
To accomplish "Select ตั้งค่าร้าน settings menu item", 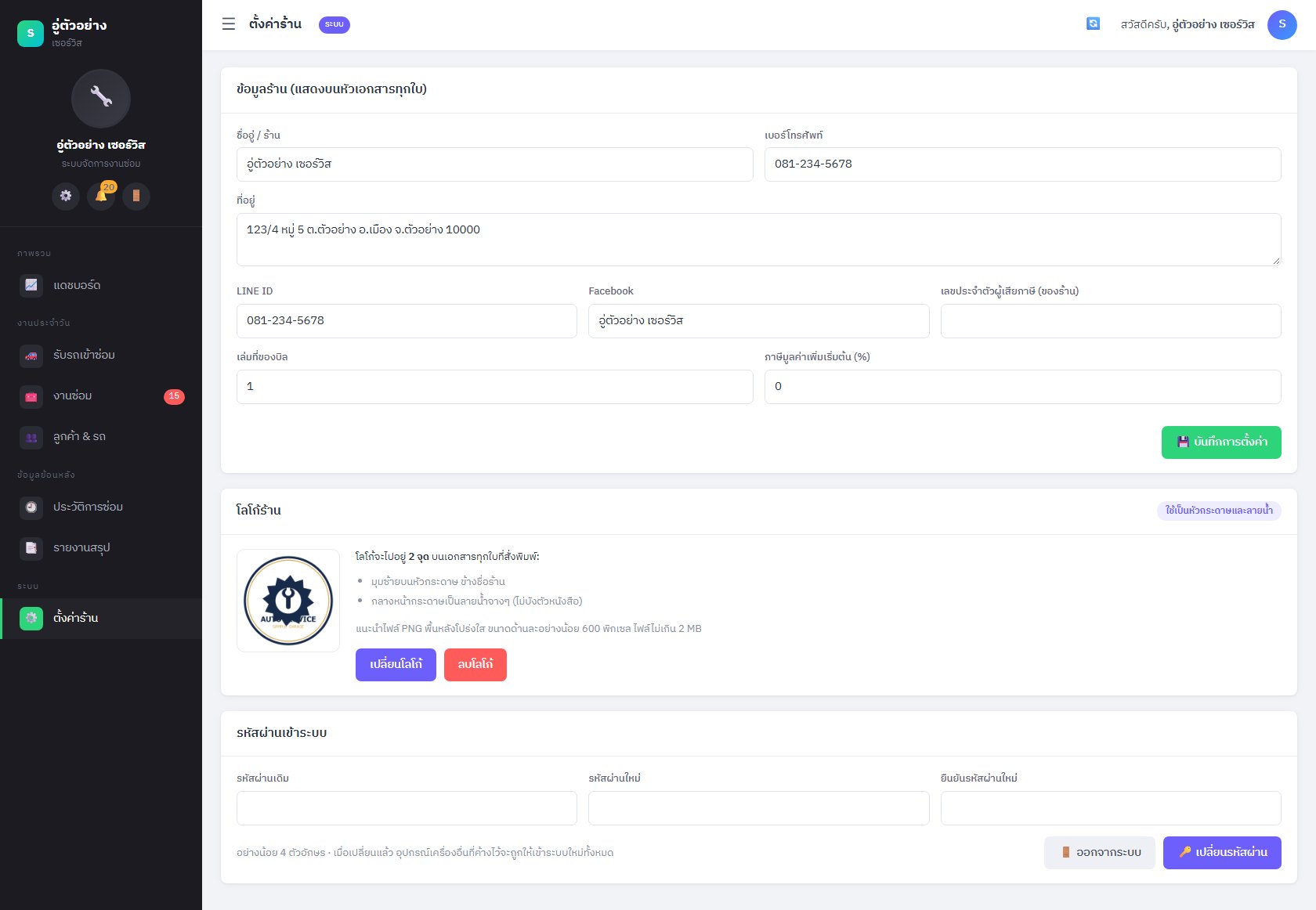I will tap(101, 619).
